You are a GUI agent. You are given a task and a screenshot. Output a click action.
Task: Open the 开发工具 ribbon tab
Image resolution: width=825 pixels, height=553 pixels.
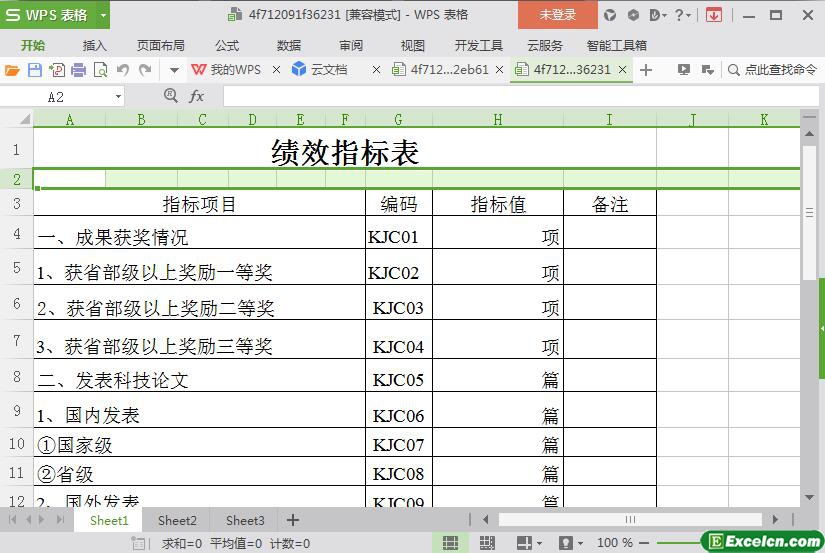tap(478, 46)
